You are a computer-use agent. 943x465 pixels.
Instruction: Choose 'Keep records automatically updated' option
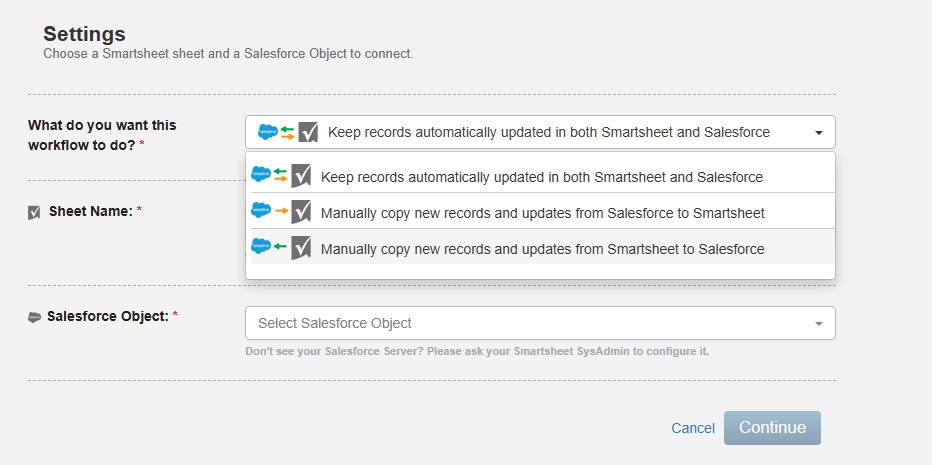[540, 176]
